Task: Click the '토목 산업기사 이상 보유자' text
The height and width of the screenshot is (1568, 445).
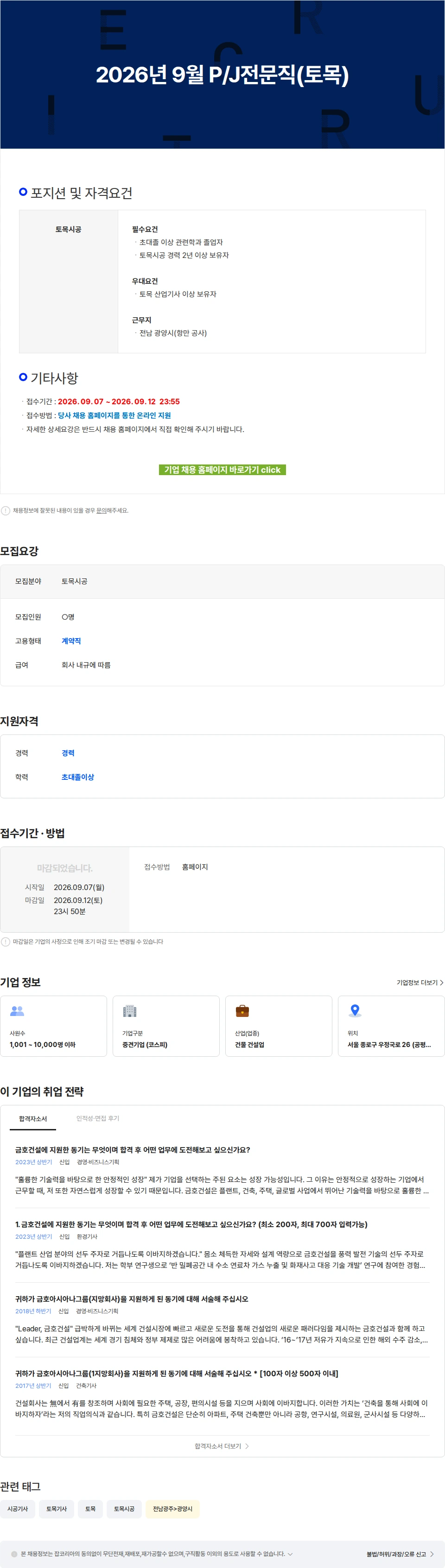Action: pyautogui.click(x=178, y=294)
